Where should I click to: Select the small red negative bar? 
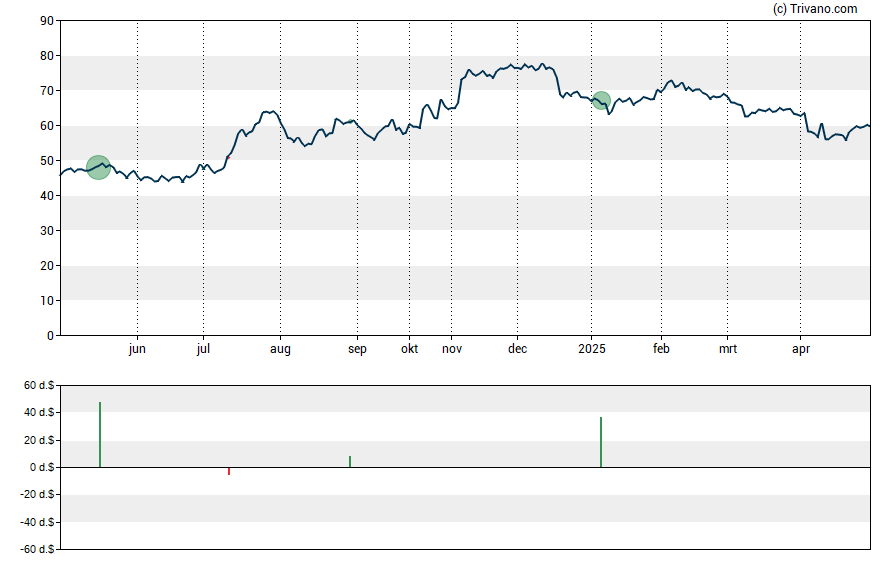[x=229, y=471]
